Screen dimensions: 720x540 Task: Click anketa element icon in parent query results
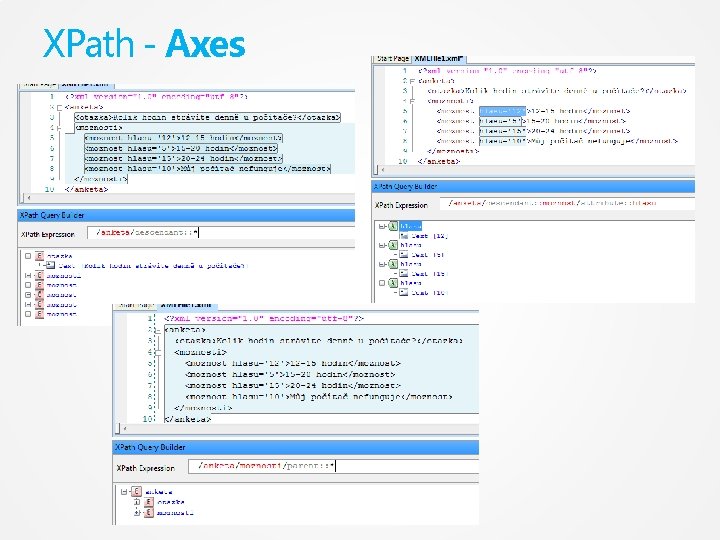click(136, 492)
